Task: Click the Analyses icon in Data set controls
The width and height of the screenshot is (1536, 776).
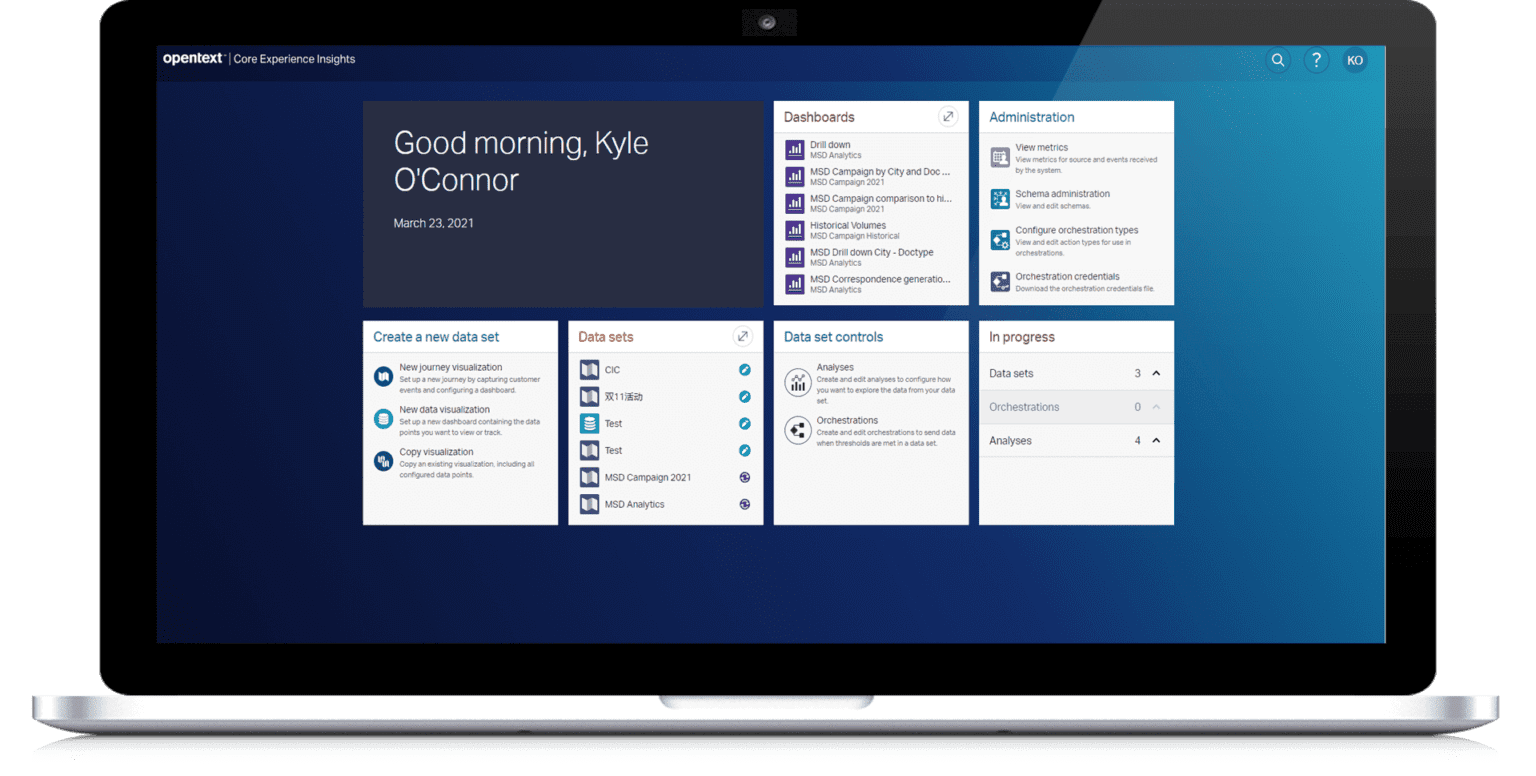Action: click(797, 382)
